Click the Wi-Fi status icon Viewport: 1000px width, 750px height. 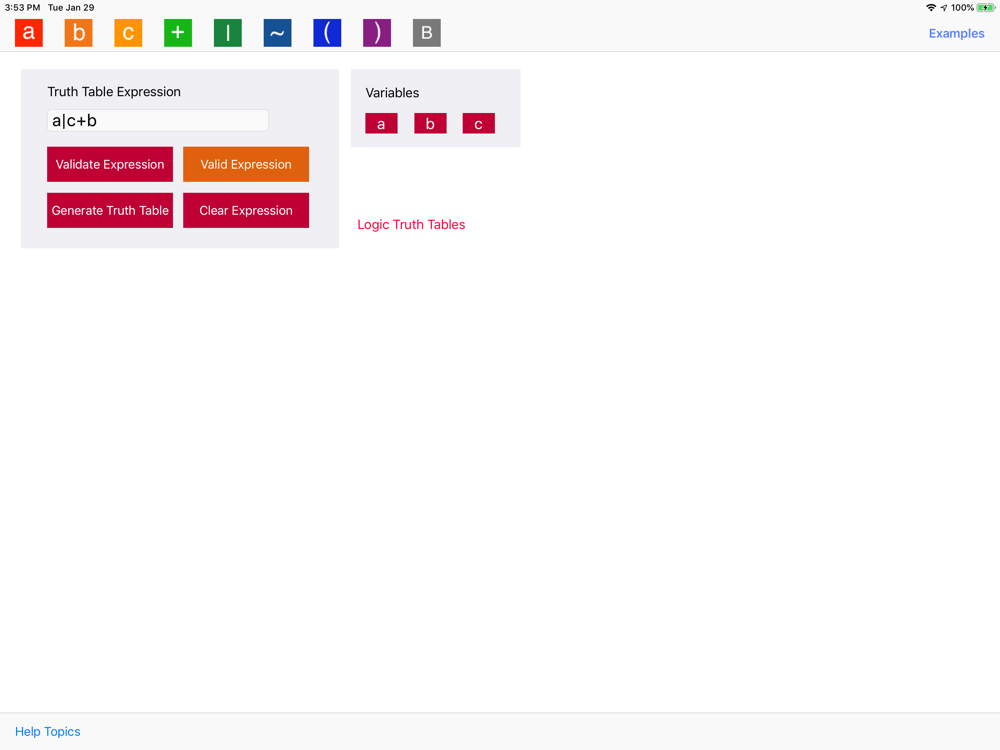point(931,8)
